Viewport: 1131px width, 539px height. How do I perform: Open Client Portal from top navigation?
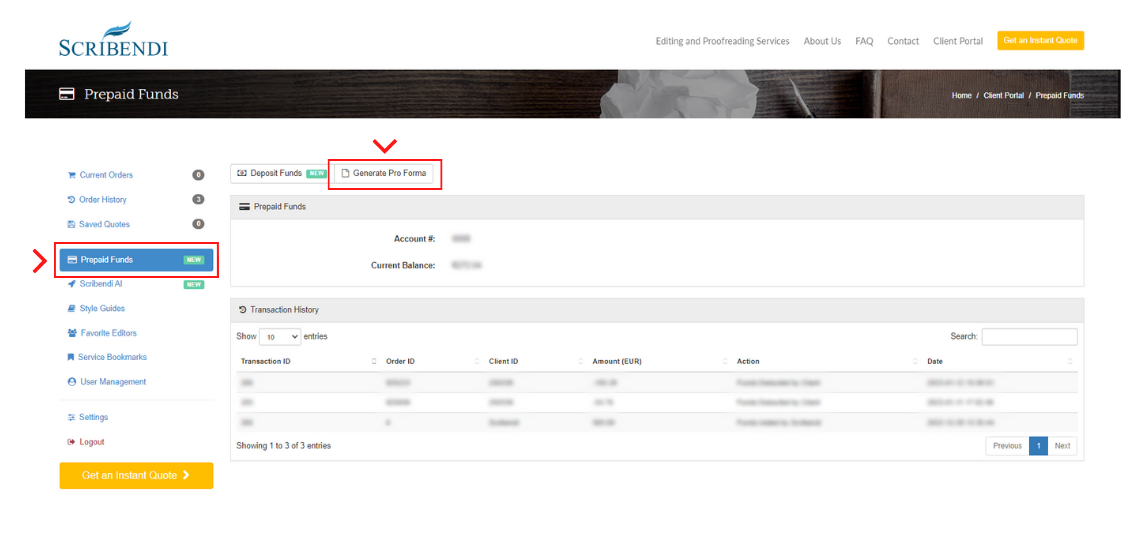[x=958, y=41]
